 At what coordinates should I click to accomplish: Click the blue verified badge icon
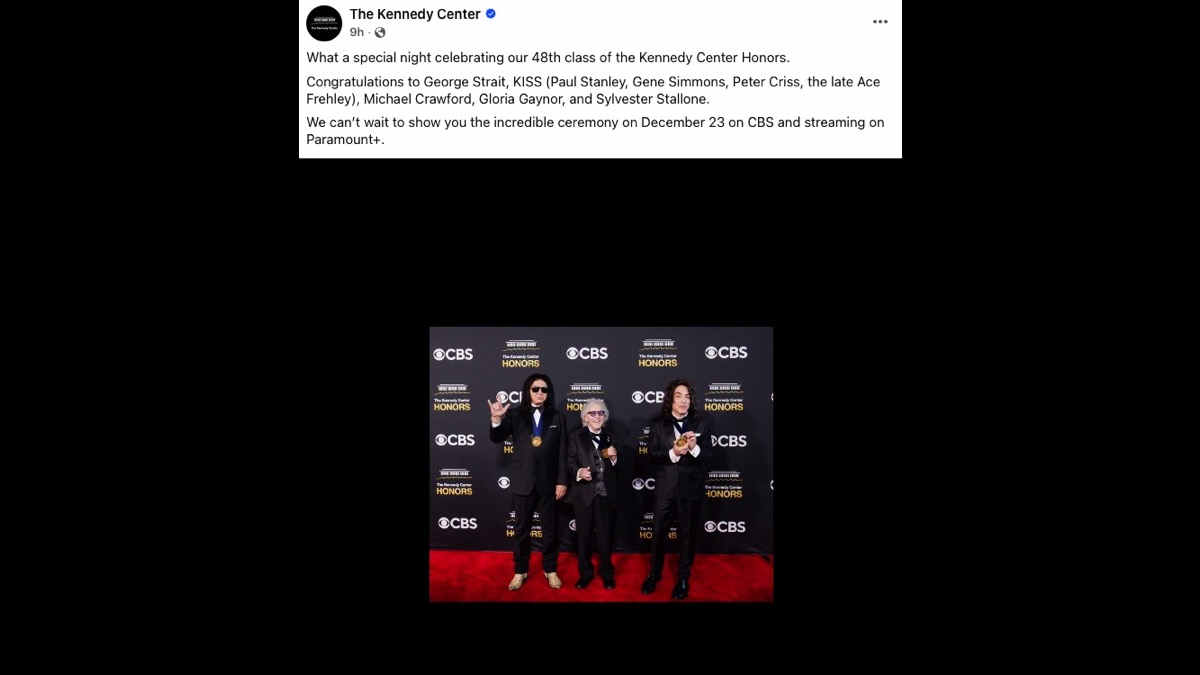[x=491, y=14]
